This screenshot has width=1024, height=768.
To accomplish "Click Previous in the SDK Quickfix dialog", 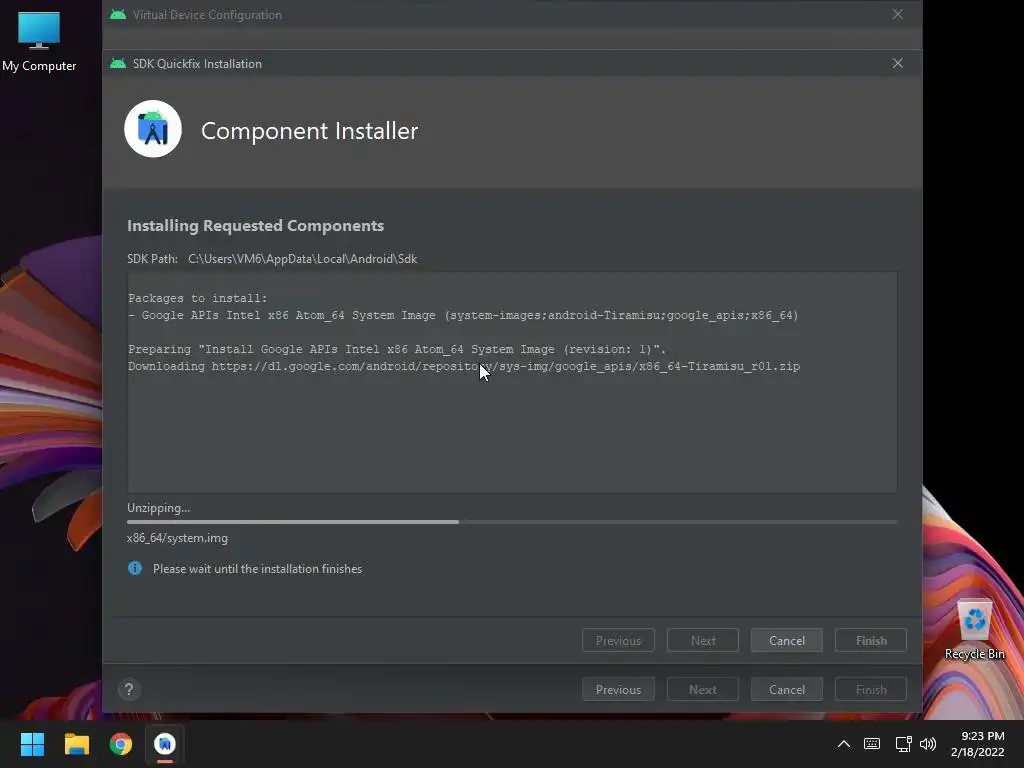I will (x=618, y=641).
